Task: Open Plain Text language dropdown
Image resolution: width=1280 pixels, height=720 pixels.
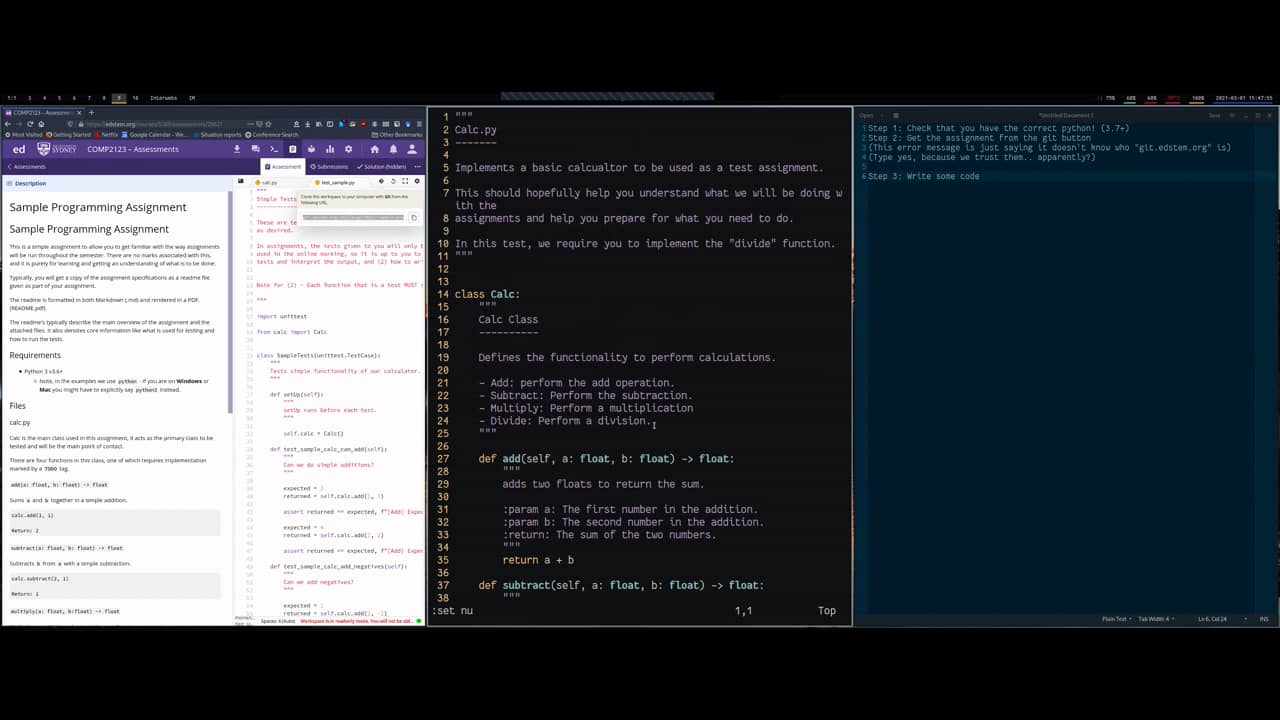Action: coord(1118,619)
